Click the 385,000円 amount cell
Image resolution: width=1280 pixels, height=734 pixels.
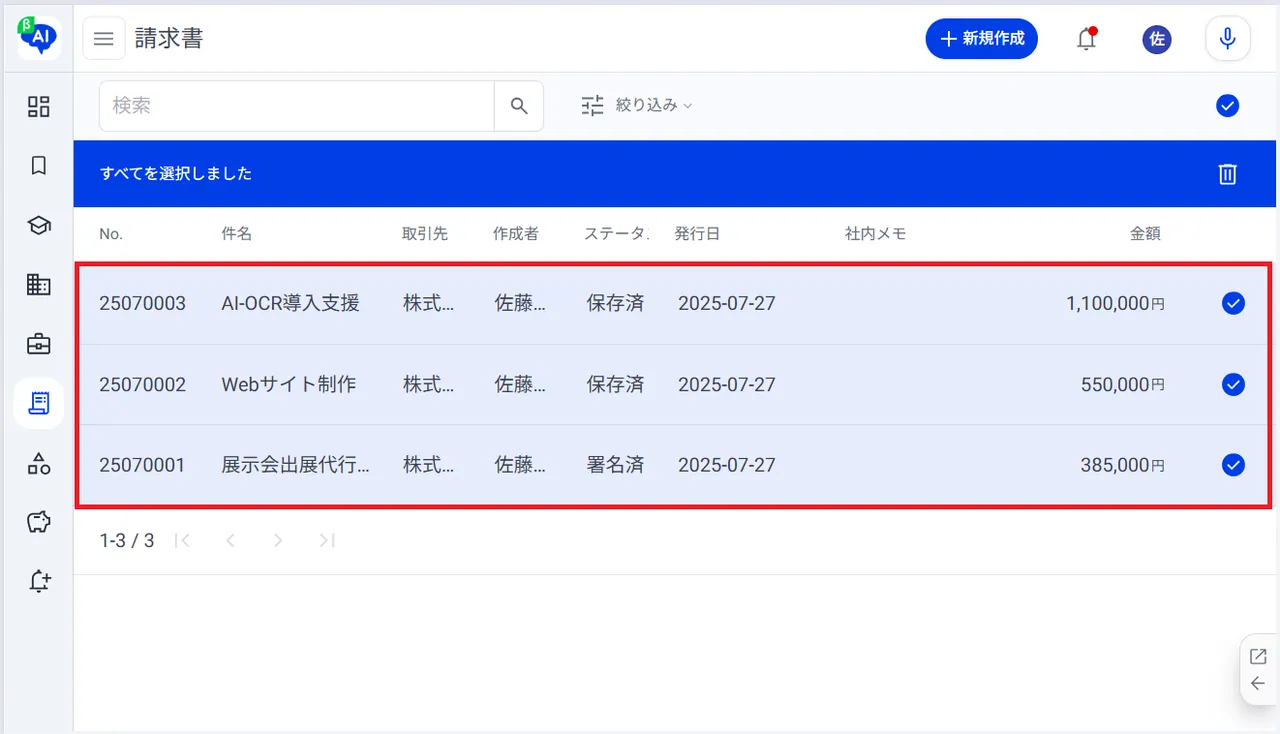[x=1123, y=465]
